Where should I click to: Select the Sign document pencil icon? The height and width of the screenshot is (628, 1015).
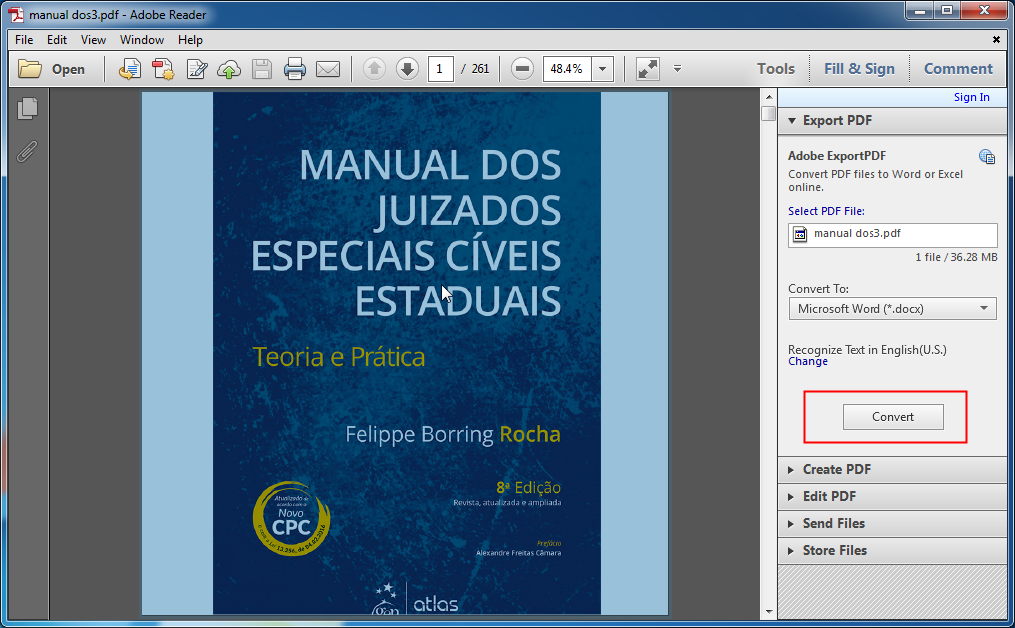pos(196,68)
